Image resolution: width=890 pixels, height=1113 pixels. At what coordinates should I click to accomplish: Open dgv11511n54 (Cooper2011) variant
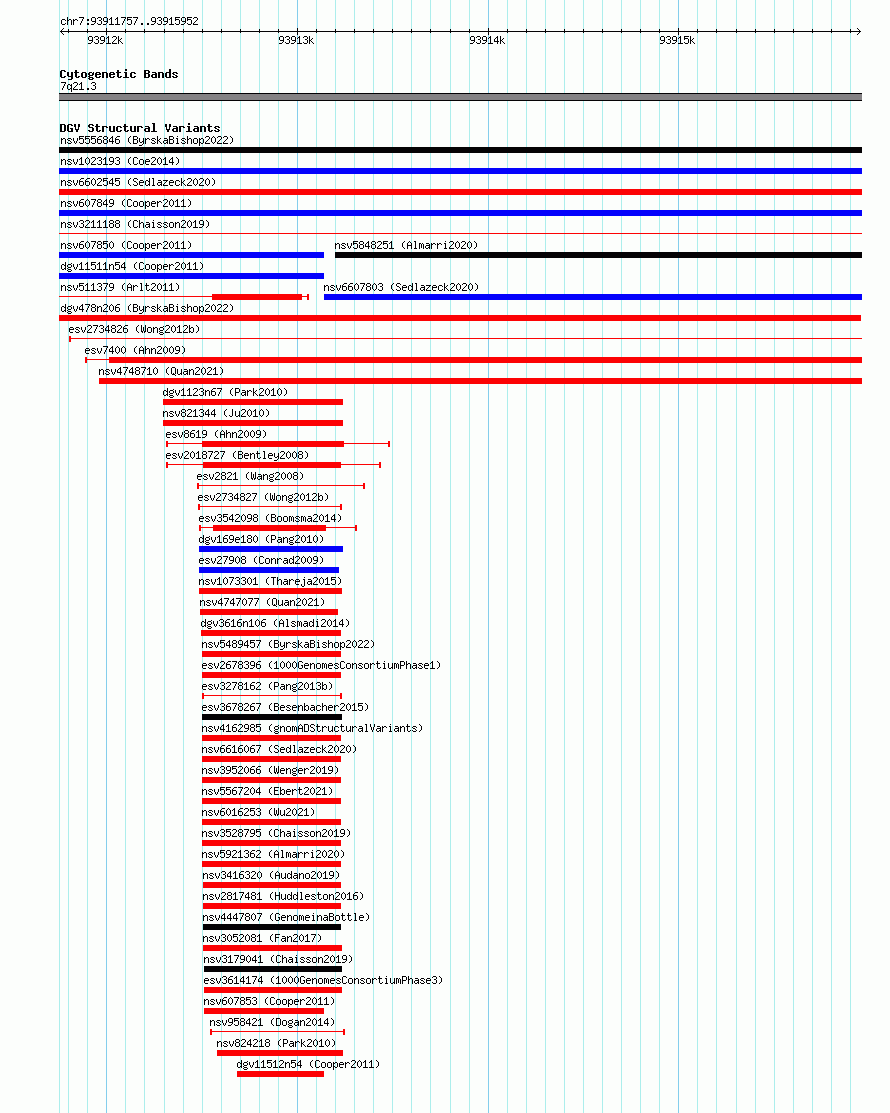point(192,276)
